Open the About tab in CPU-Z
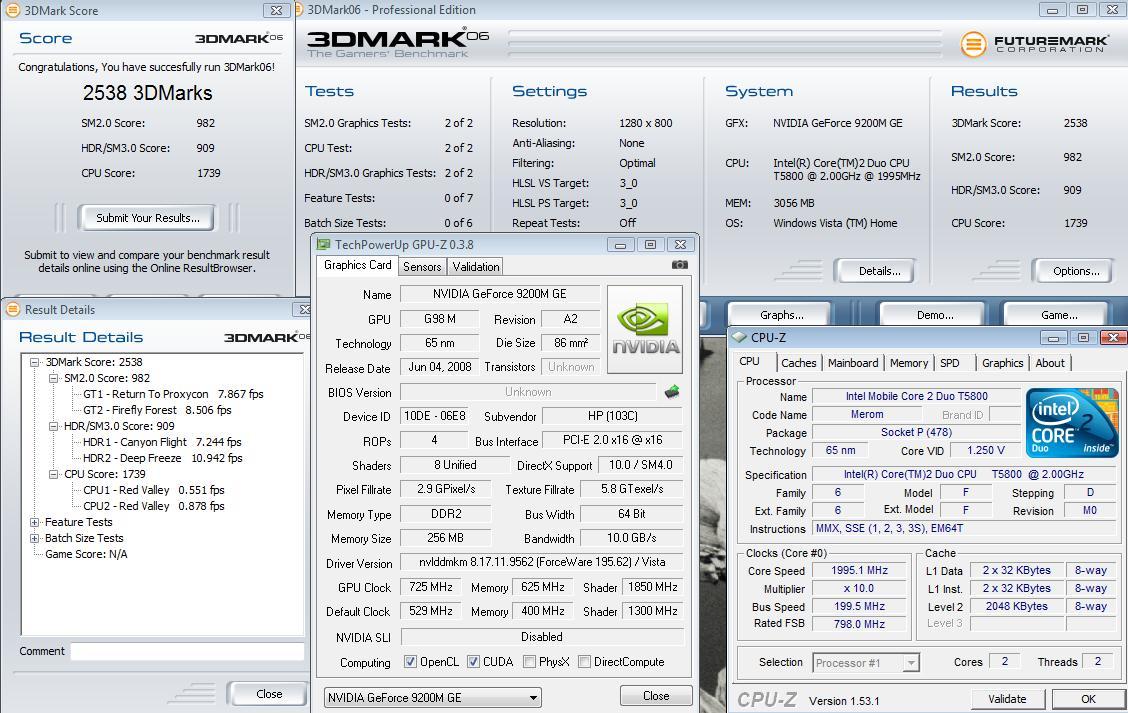Image resolution: width=1128 pixels, height=713 pixels. tap(1050, 363)
